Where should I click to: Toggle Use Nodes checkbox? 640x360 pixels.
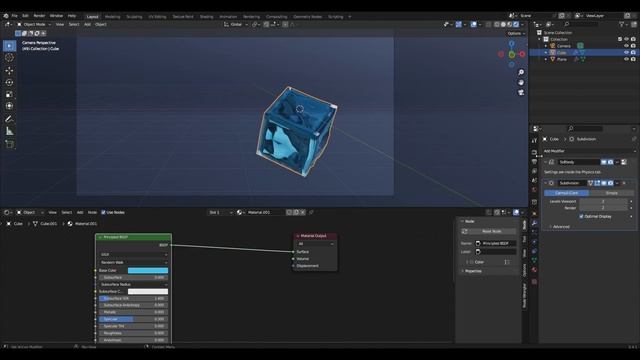(103, 212)
